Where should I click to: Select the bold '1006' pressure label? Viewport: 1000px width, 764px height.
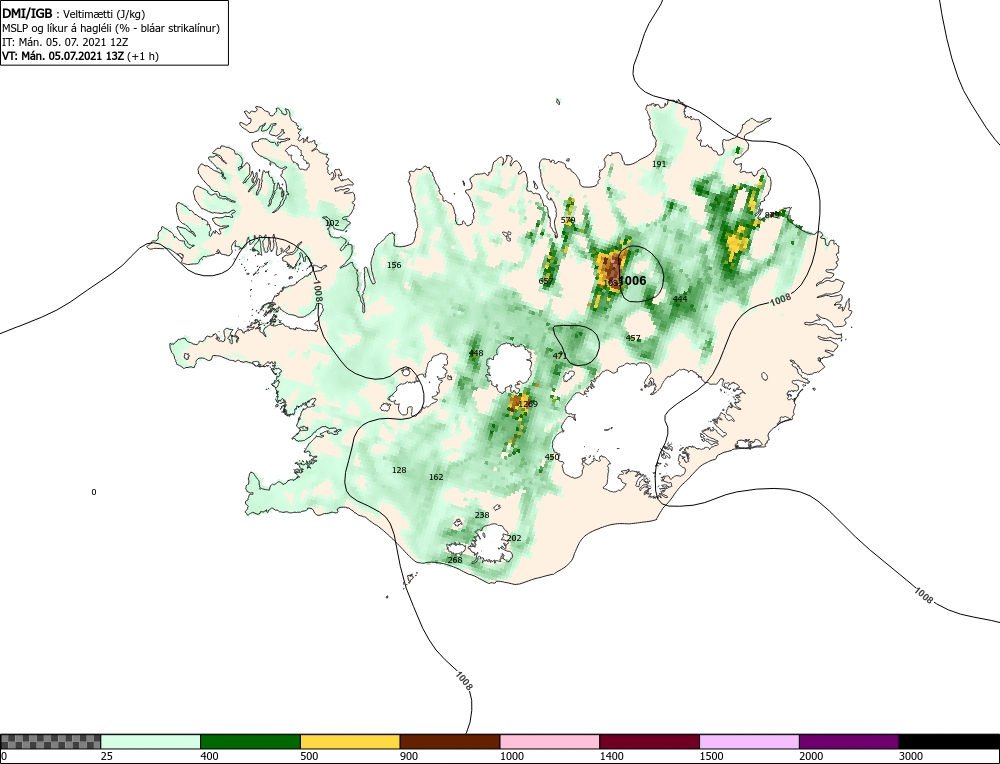click(x=632, y=281)
